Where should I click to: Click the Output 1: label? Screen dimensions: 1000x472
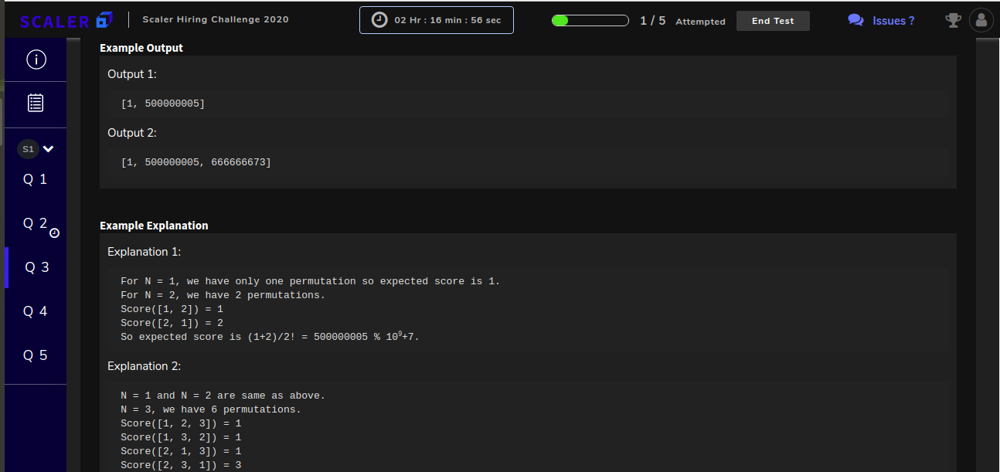tap(132, 74)
